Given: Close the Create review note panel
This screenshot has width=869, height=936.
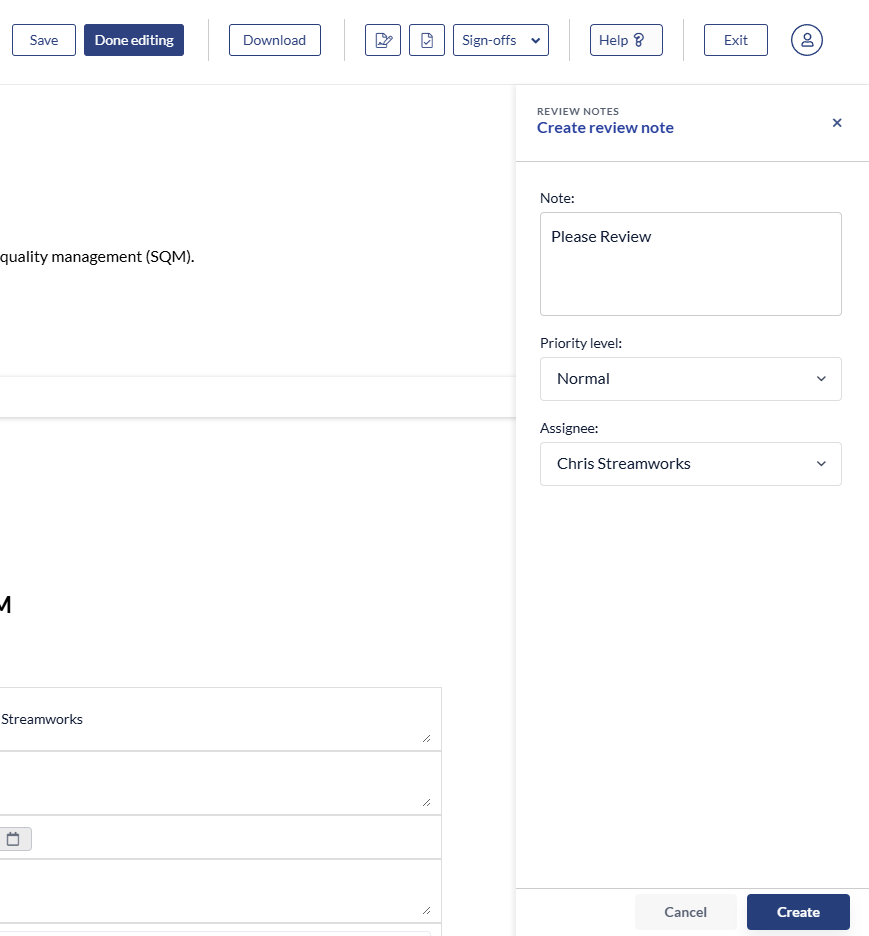Looking at the screenshot, I should [x=837, y=123].
